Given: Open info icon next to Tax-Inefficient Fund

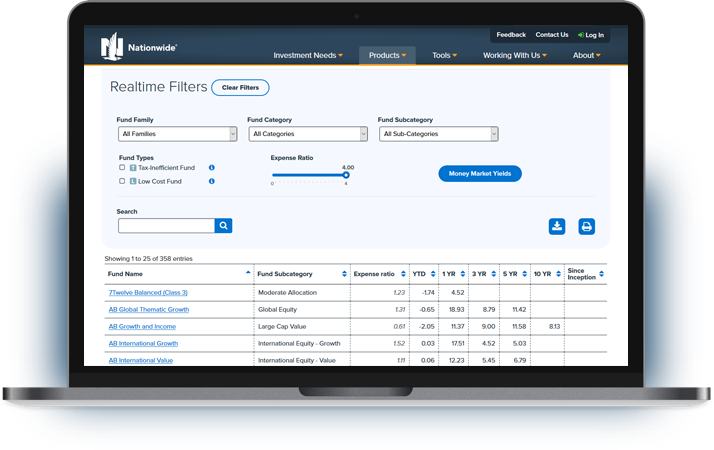Looking at the screenshot, I should pyautogui.click(x=212, y=168).
